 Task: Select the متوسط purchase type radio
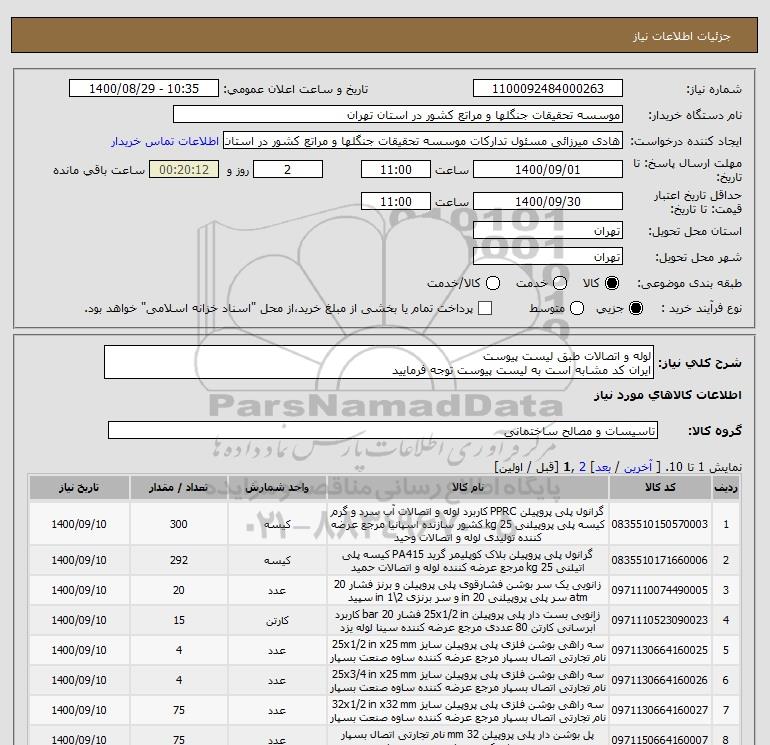point(577,308)
